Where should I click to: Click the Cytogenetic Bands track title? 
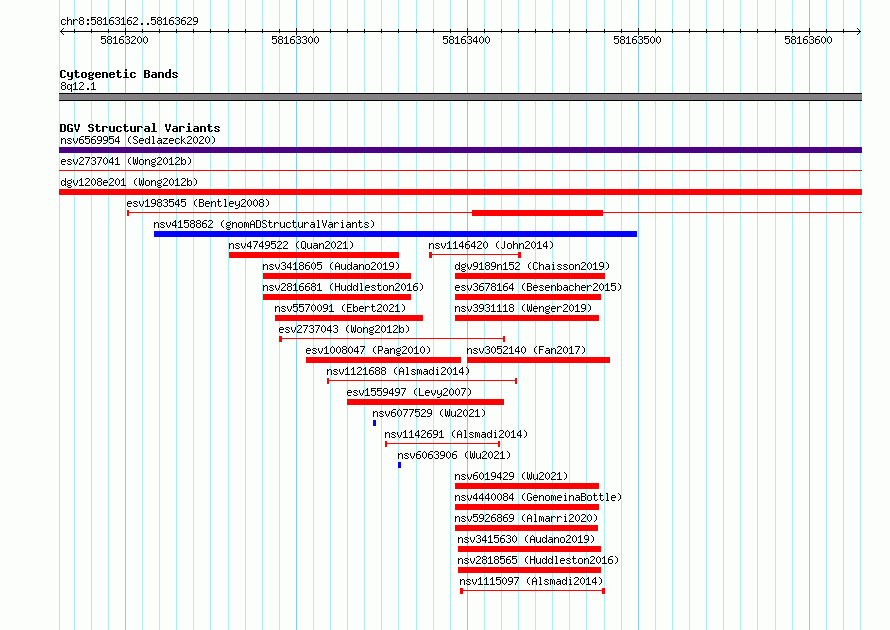(119, 74)
